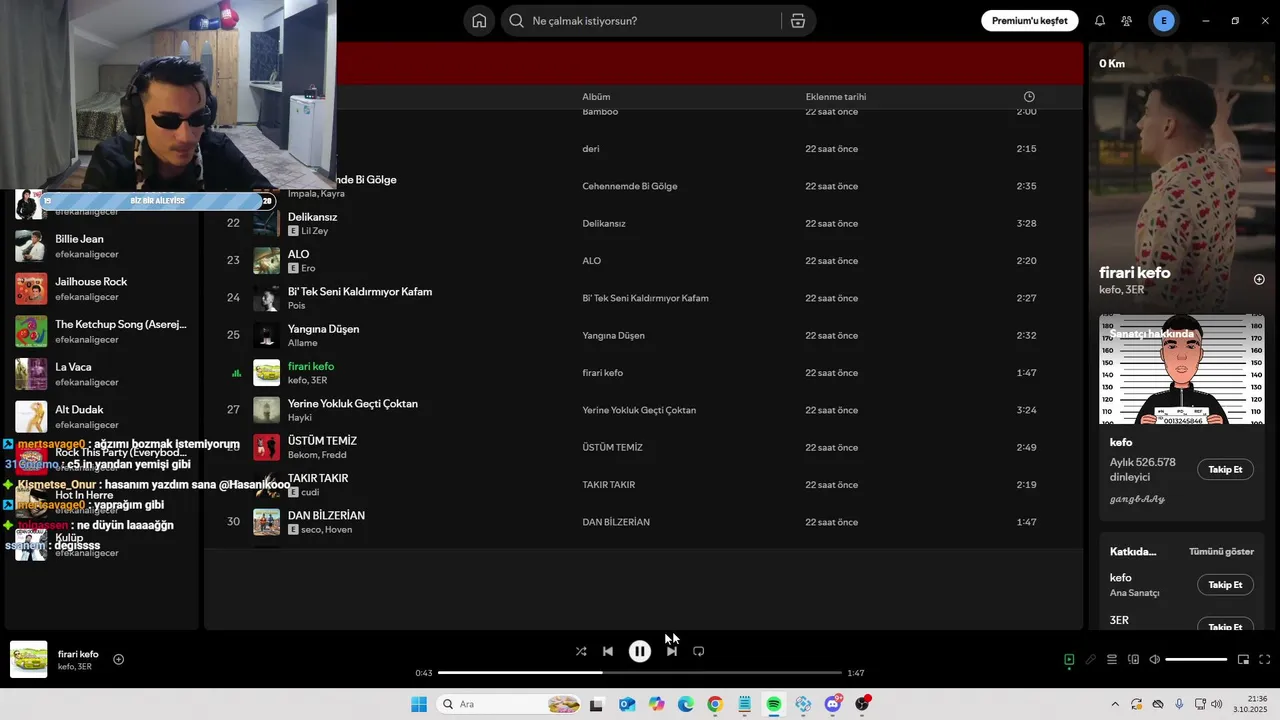The width and height of the screenshot is (1280, 720).
Task: Open OBS Studio from the taskbar
Action: coord(862,704)
